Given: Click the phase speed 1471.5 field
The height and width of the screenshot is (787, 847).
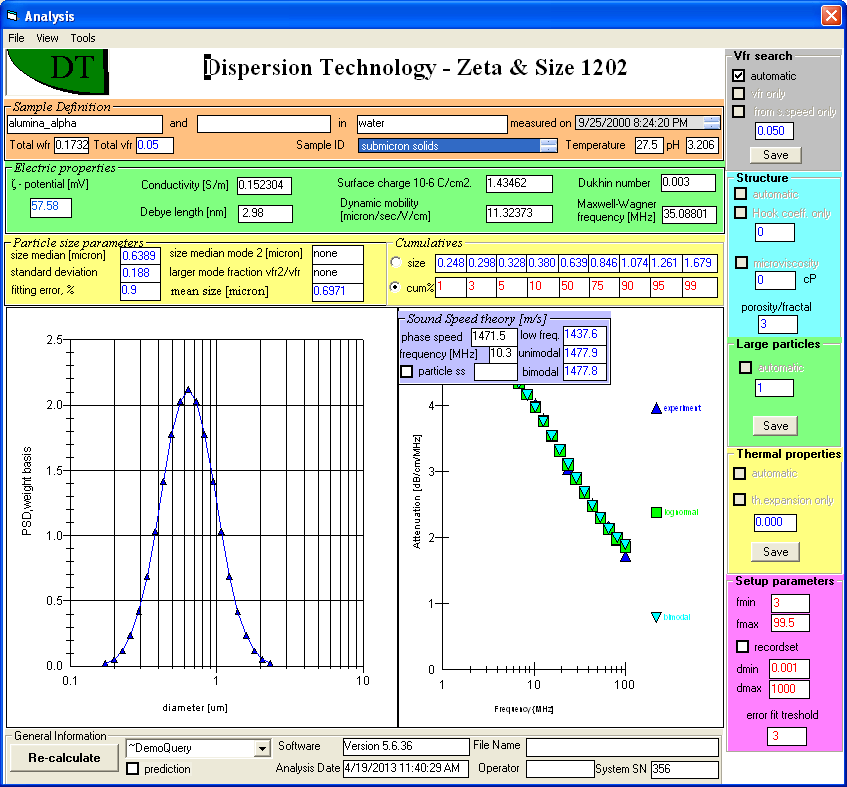Looking at the screenshot, I should [x=494, y=337].
